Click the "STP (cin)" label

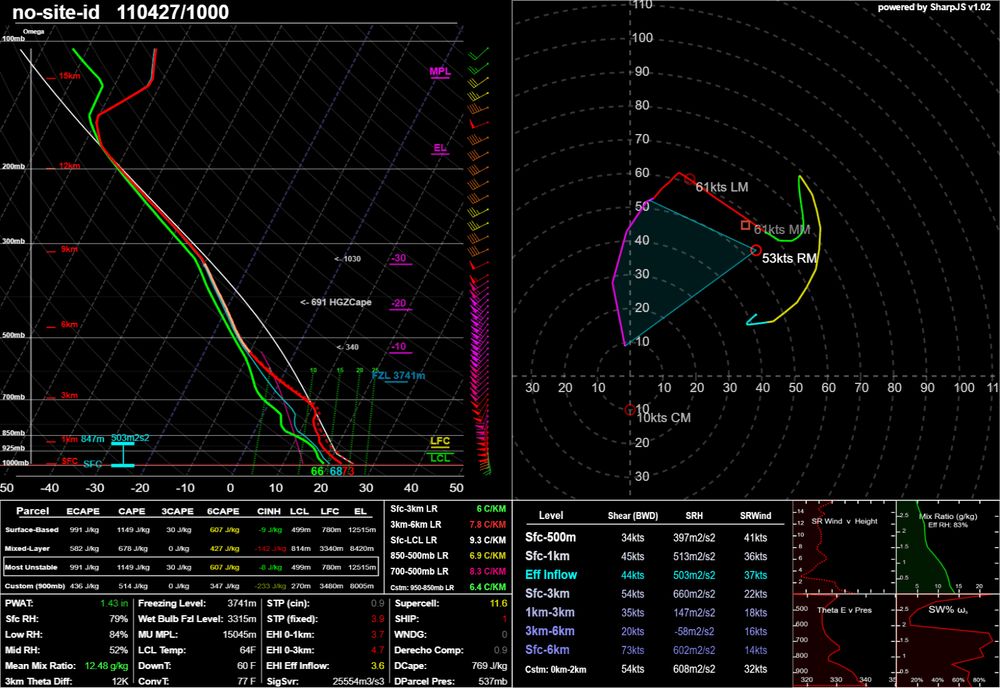288,603
